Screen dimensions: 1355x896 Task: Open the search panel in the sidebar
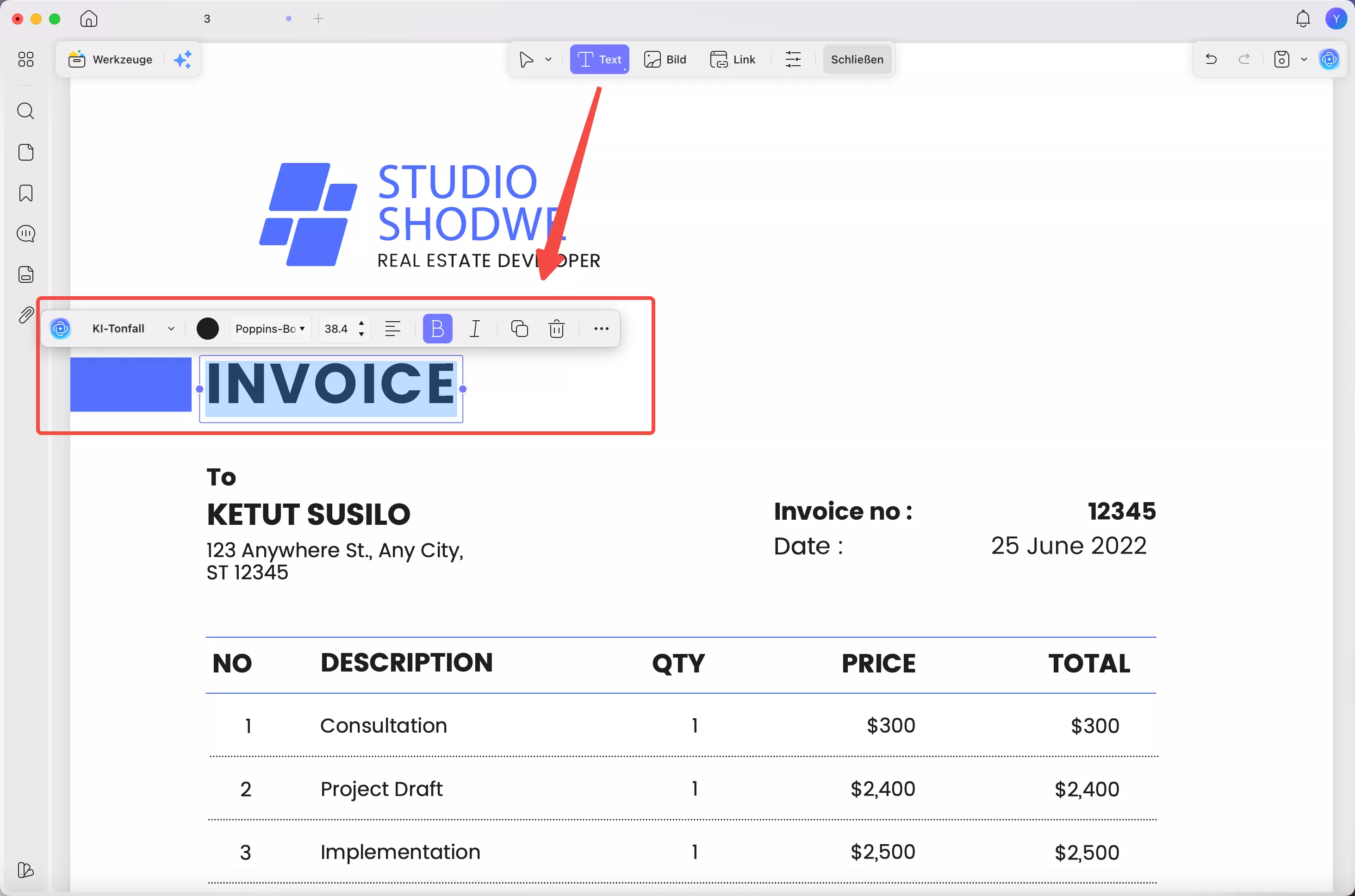[x=26, y=111]
